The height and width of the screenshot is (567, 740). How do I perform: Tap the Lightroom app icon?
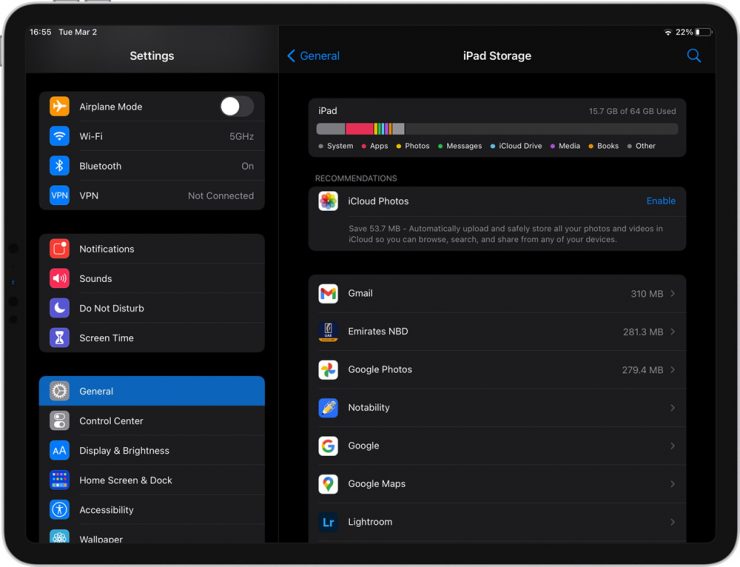pyautogui.click(x=328, y=522)
